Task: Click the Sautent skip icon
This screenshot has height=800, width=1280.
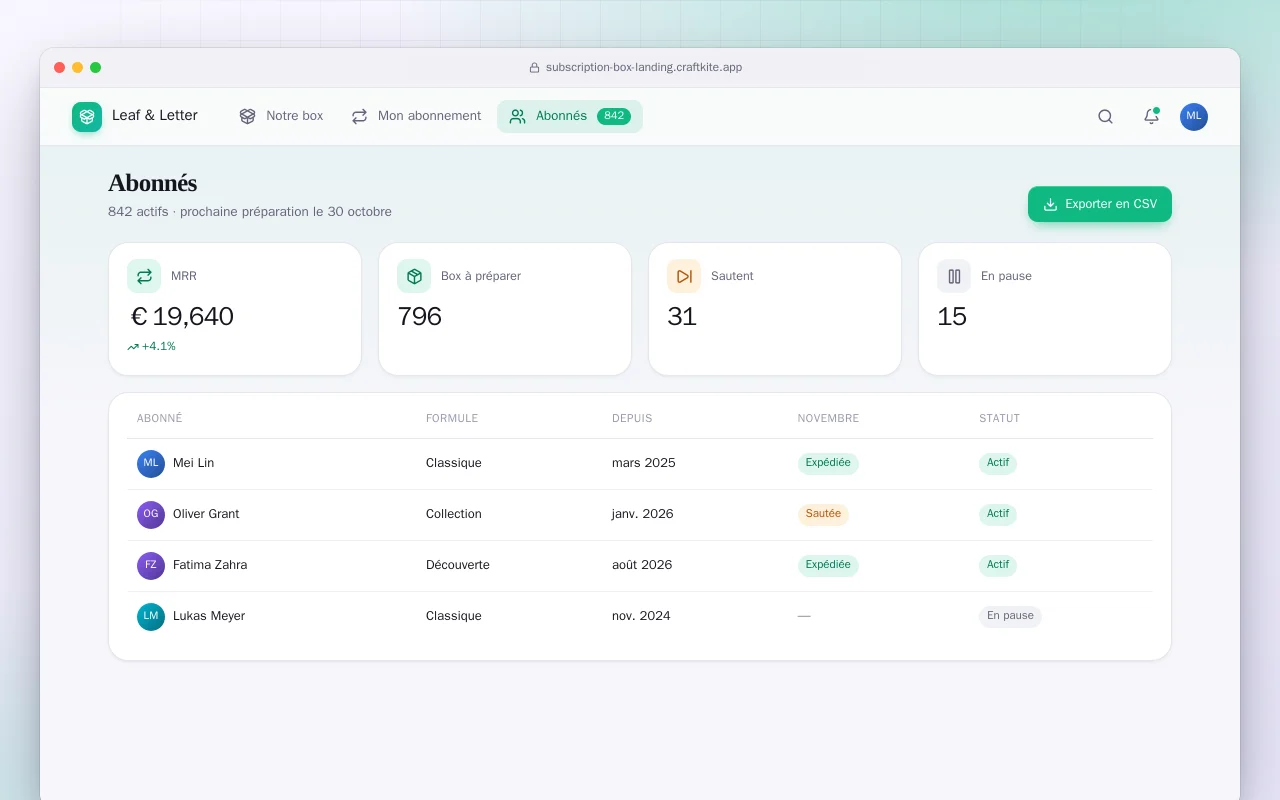Action: 684,276
